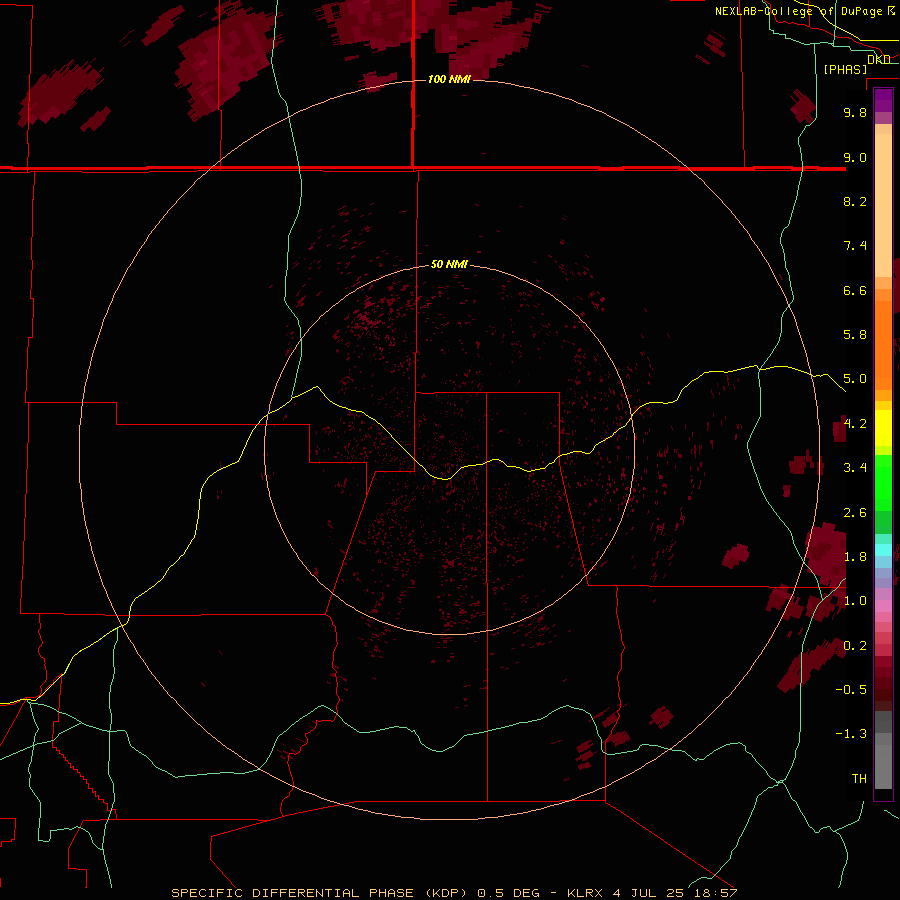Click the 9.0 scale value
The width and height of the screenshot is (900, 900).
[855, 157]
